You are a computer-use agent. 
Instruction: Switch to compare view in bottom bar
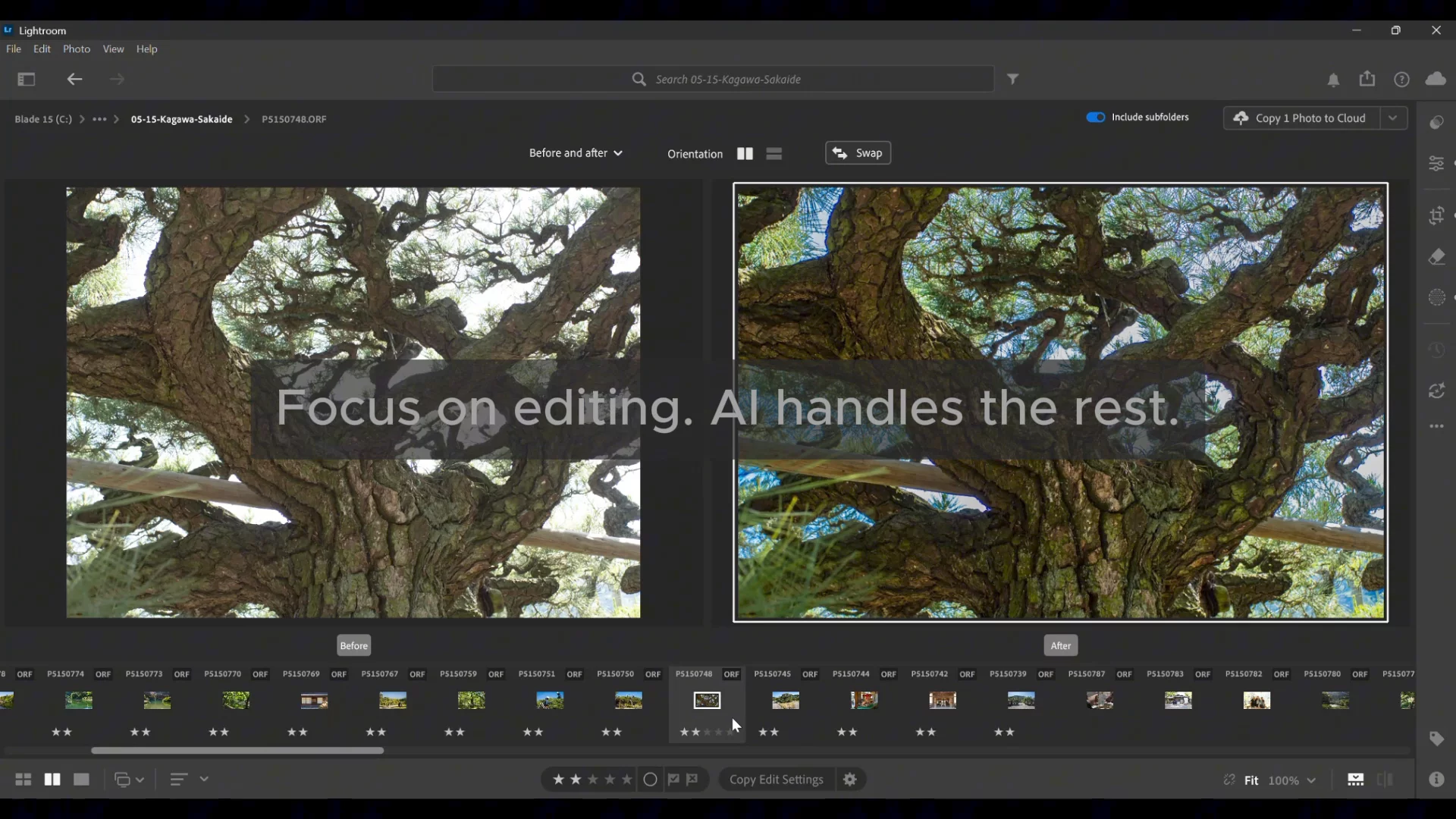[x=52, y=780]
